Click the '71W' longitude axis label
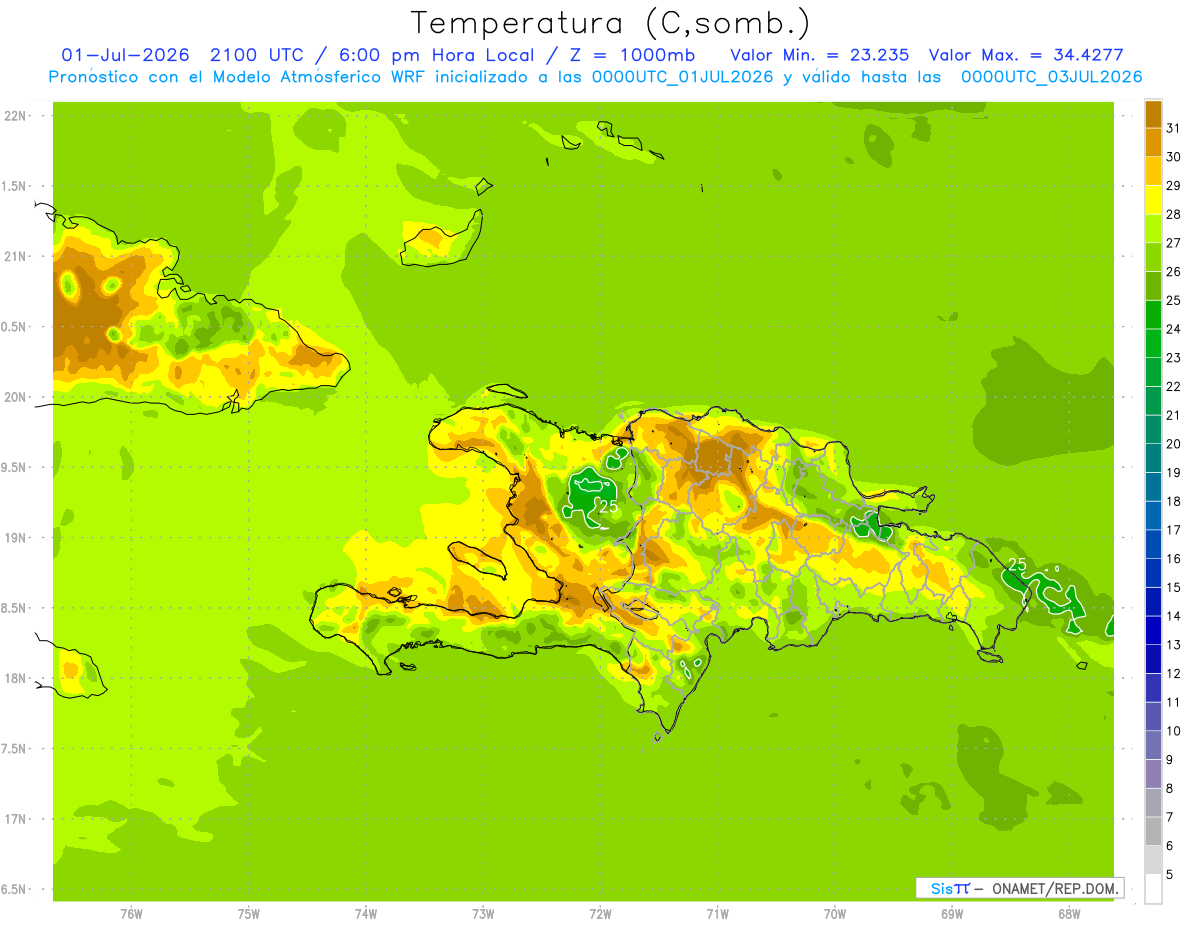Viewport: 1200px width, 927px height. click(717, 913)
